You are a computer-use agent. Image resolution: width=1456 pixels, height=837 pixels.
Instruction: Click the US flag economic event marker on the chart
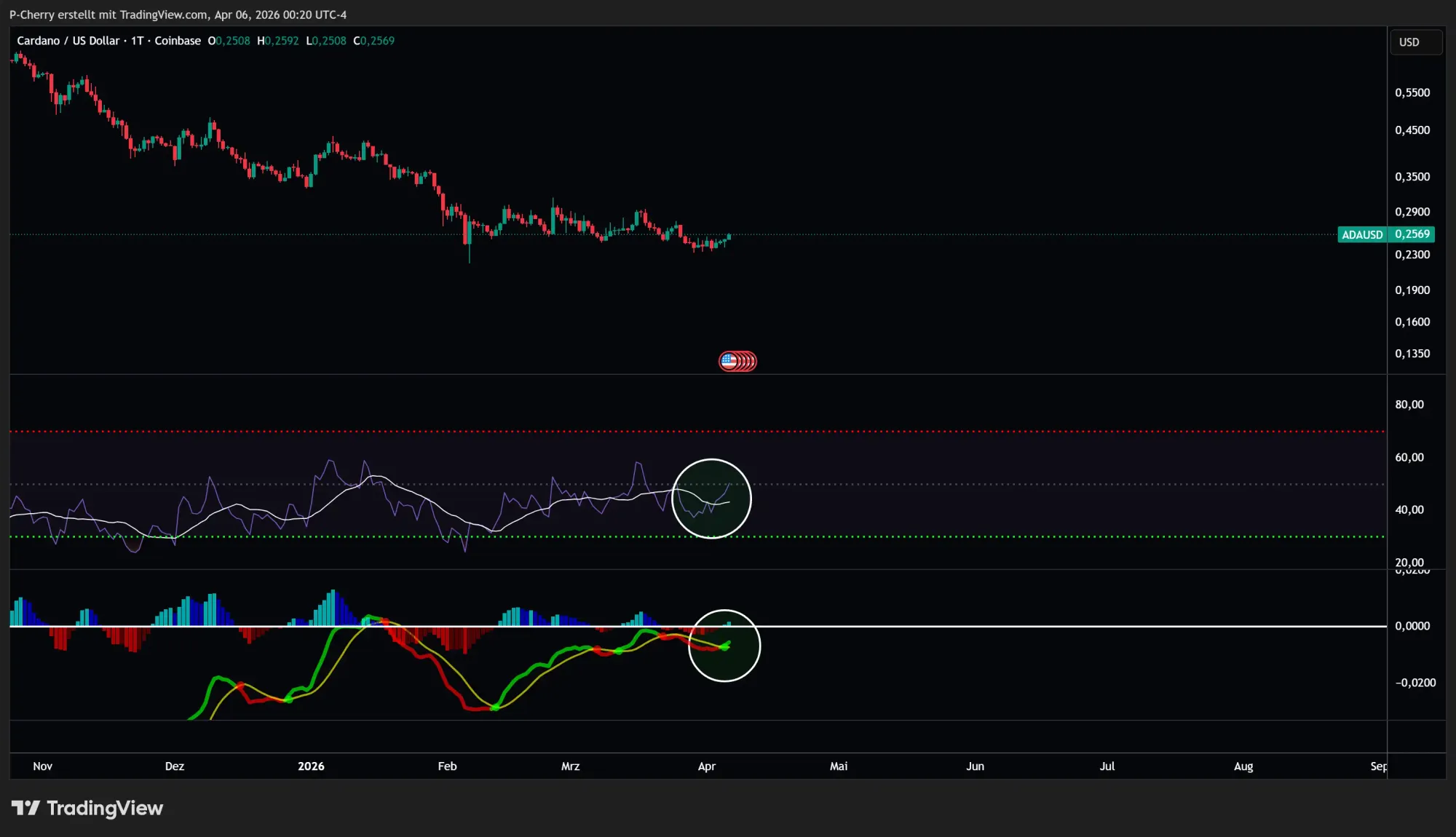737,360
